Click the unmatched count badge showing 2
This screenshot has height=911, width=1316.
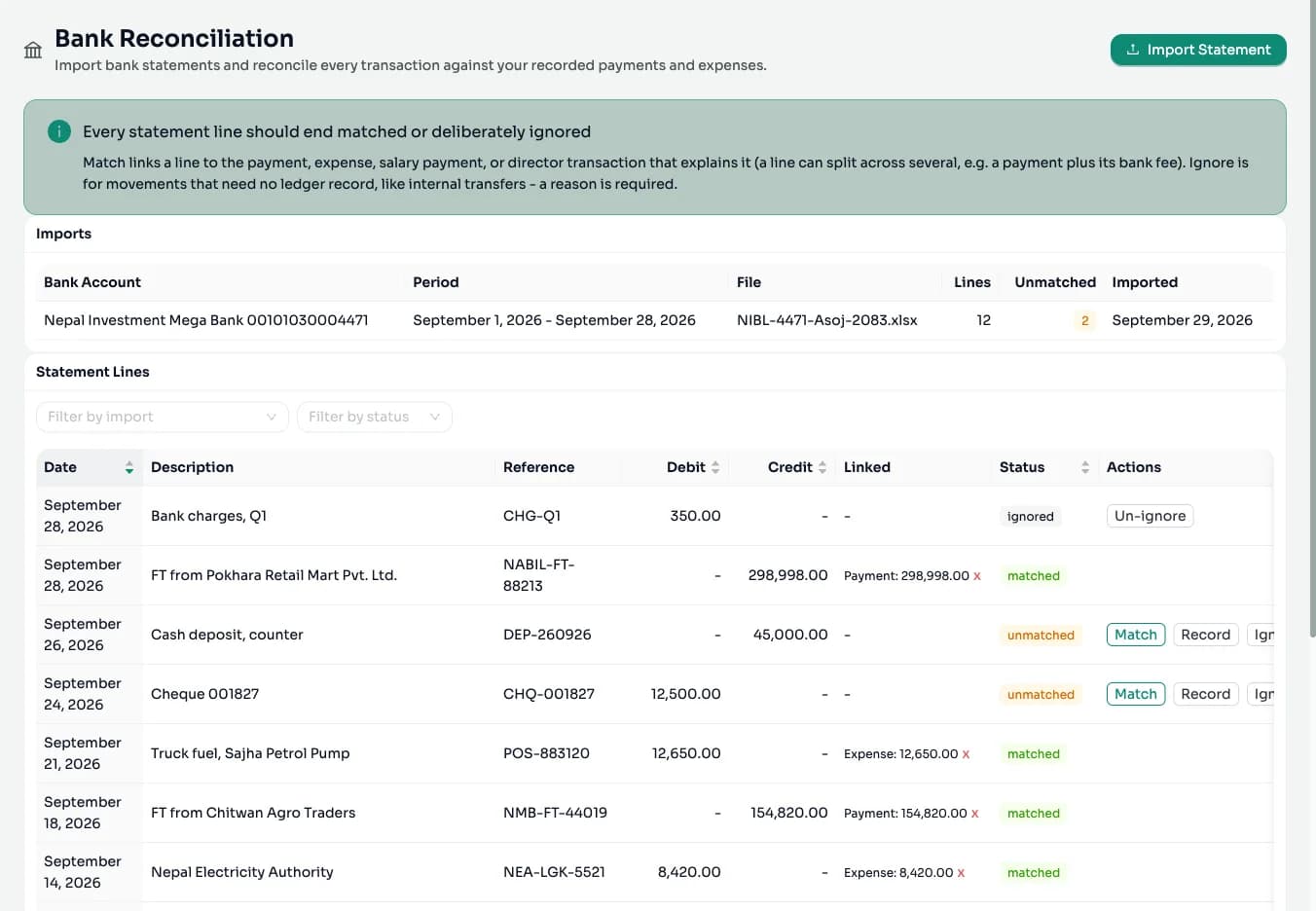pyautogui.click(x=1084, y=321)
